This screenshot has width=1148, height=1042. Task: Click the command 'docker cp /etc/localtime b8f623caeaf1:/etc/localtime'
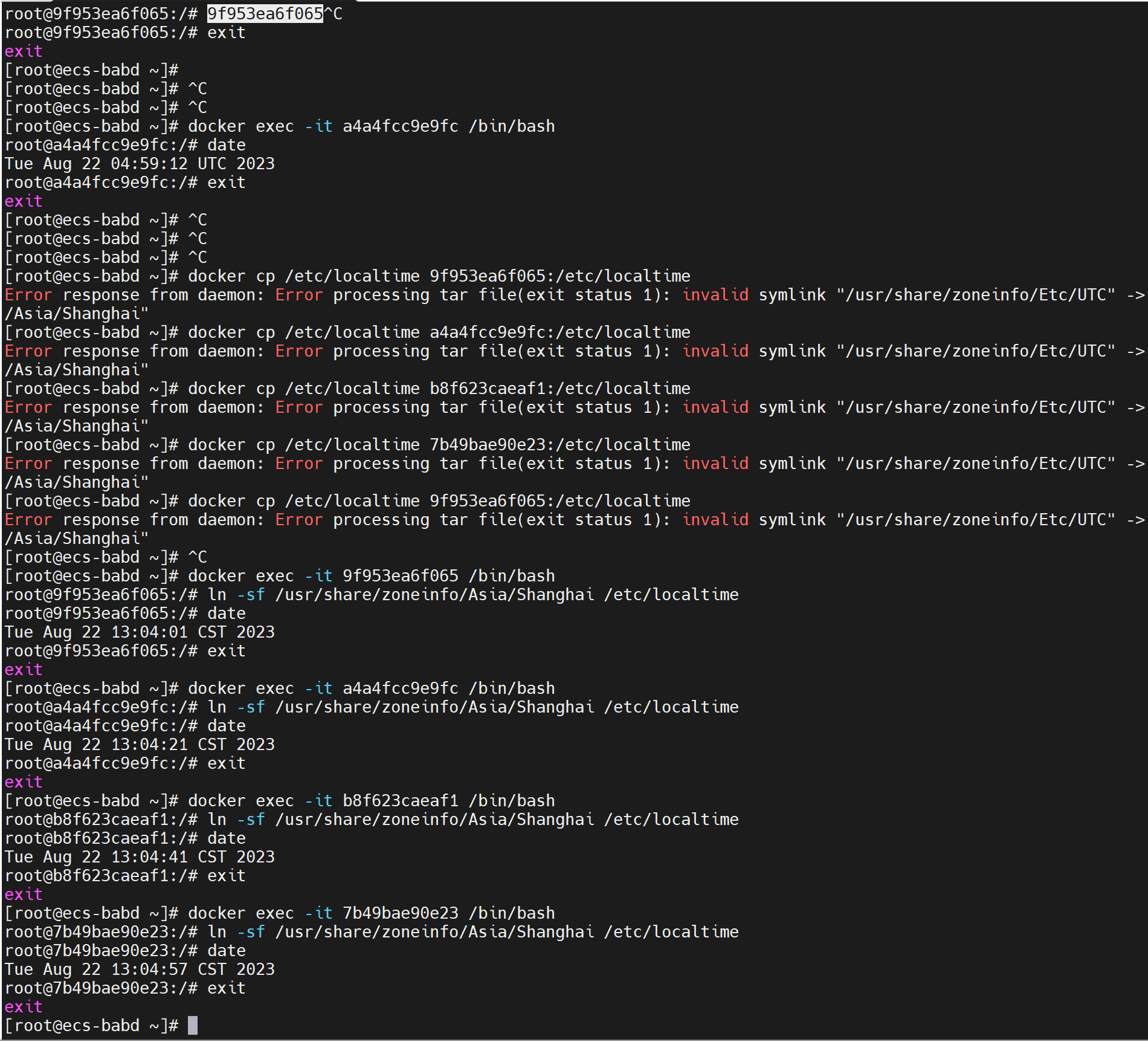point(439,389)
